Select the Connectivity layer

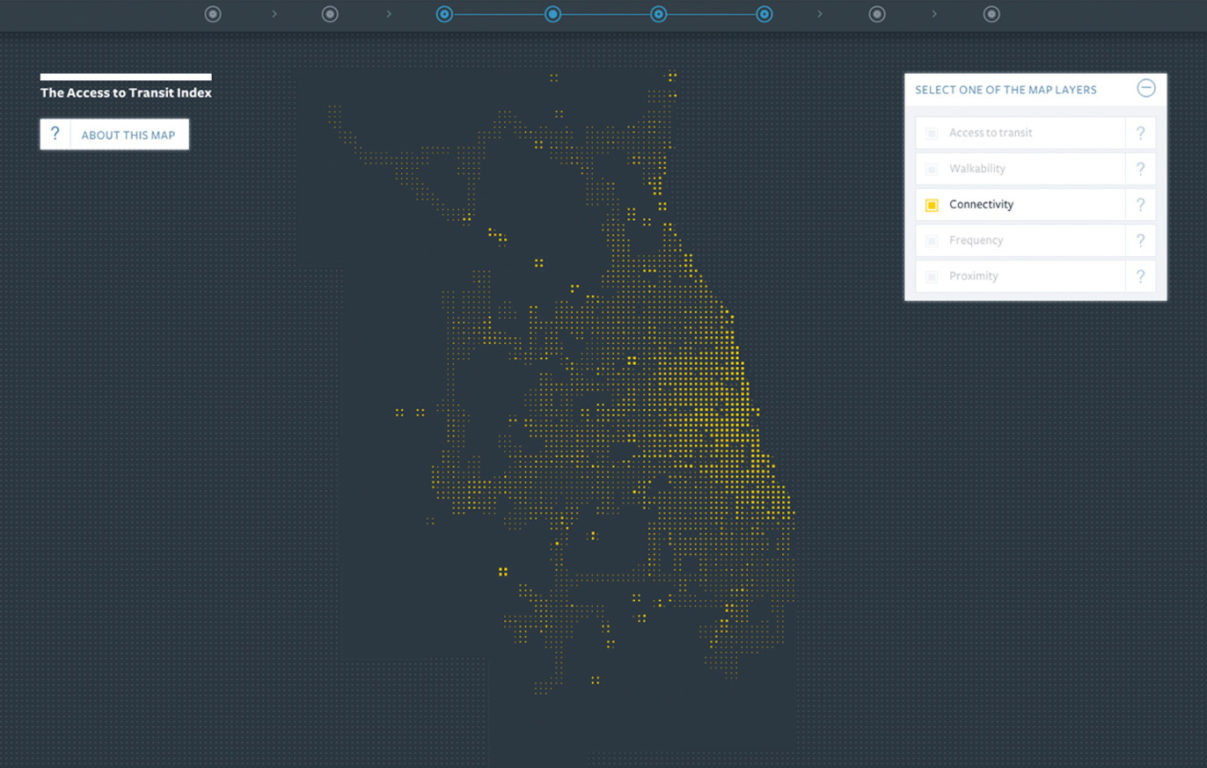point(1020,205)
